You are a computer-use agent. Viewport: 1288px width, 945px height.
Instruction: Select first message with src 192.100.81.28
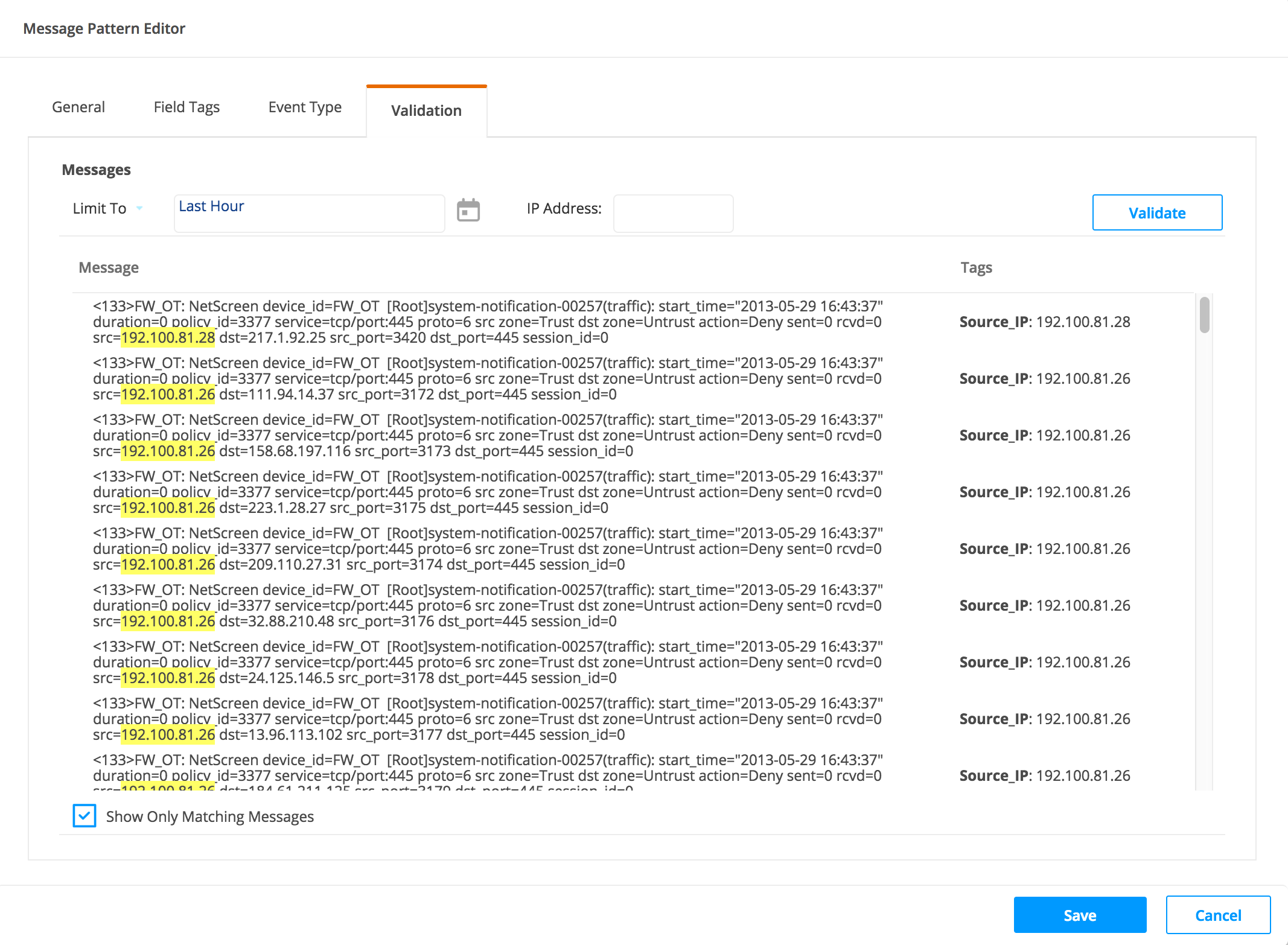487,322
